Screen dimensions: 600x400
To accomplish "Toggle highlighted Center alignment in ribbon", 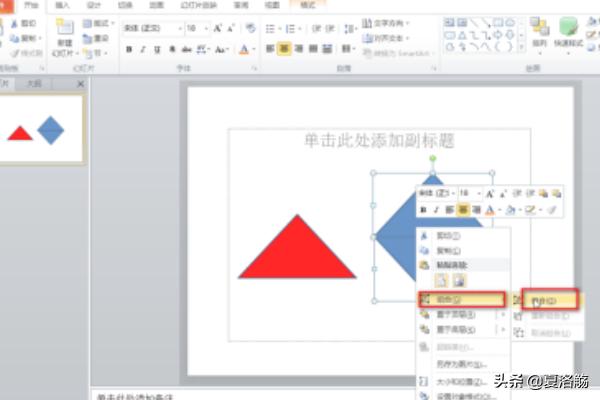I will coord(284,49).
